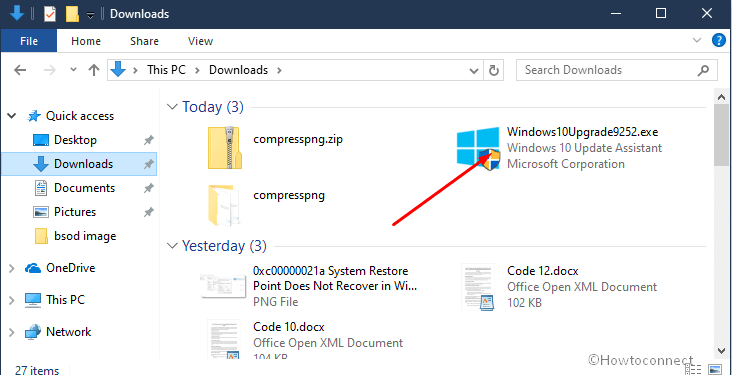Switch to the Home ribbon tab

(86, 41)
